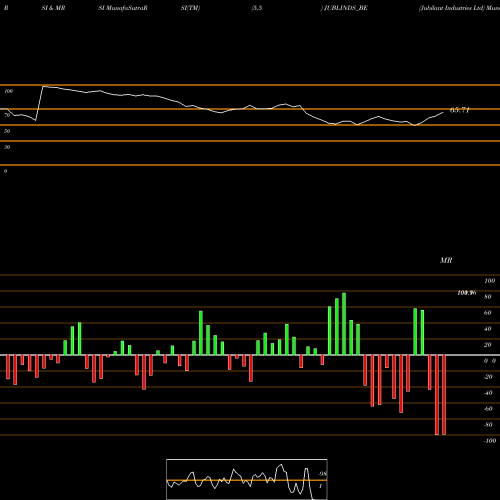Click the '-98' value in mini chart
This screenshot has height=500, width=500.
point(322,474)
